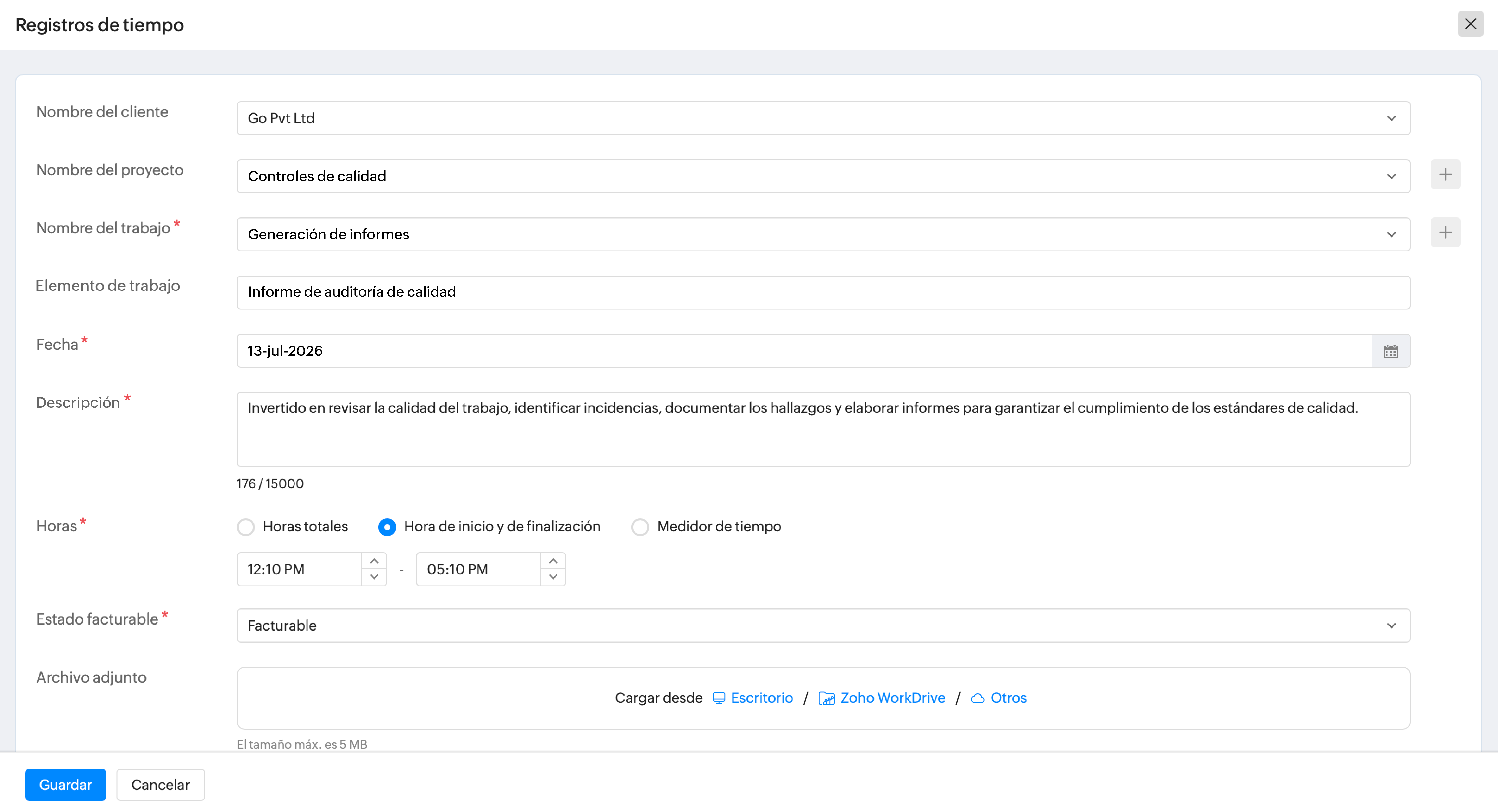Click the Archivo adjunto label
Screen dimensions: 1498x812
pyautogui.click(x=91, y=677)
